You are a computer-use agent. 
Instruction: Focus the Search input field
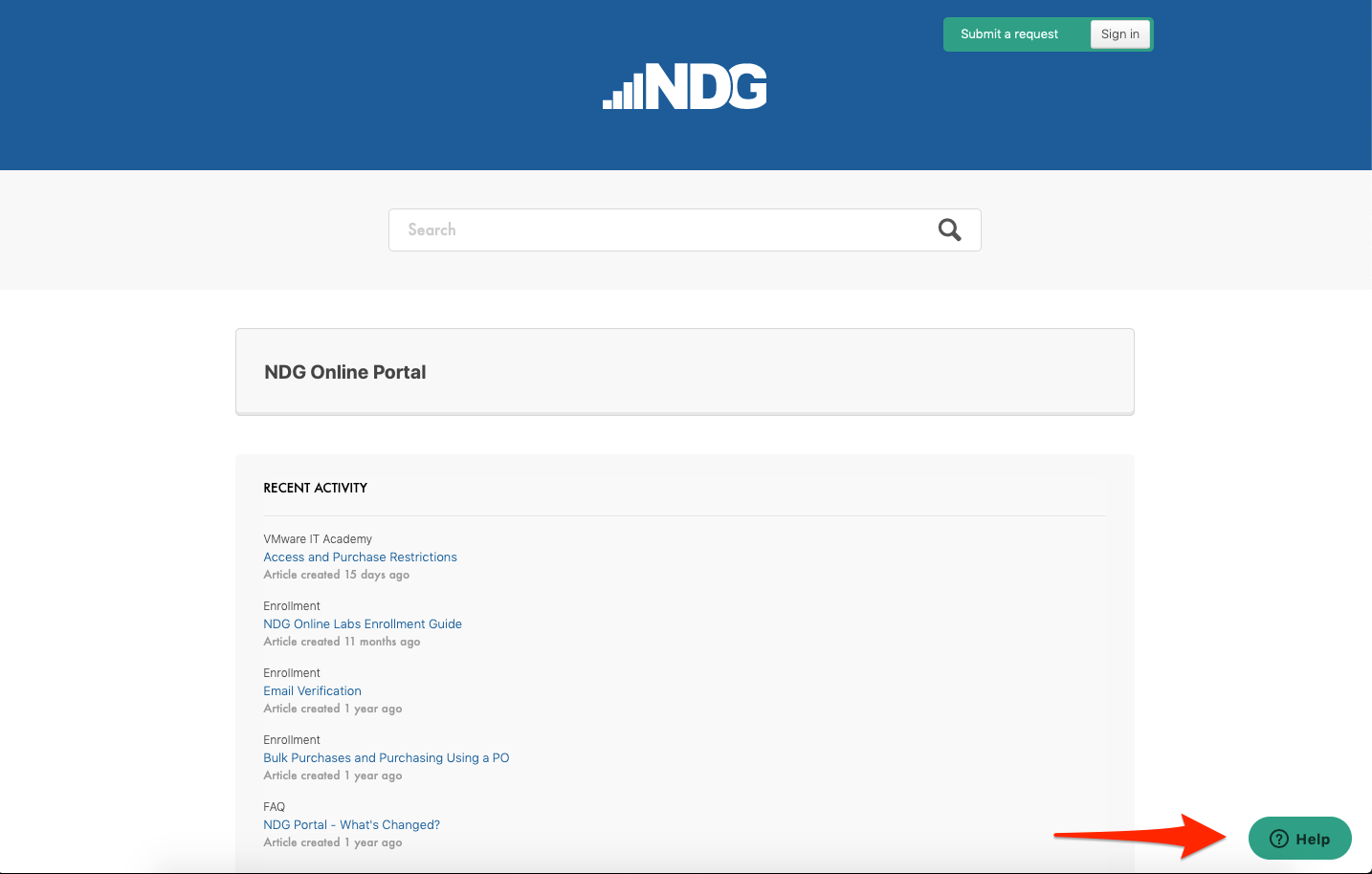(x=685, y=229)
